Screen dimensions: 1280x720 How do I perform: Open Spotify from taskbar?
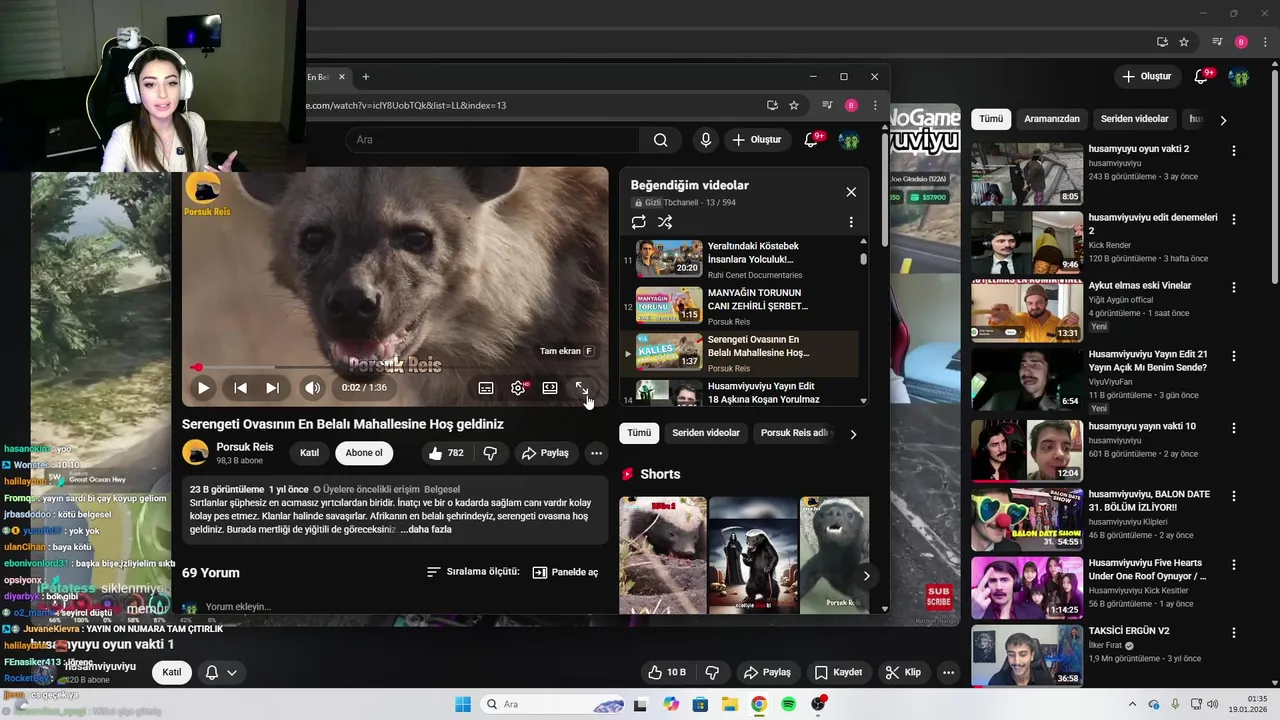coord(788,704)
